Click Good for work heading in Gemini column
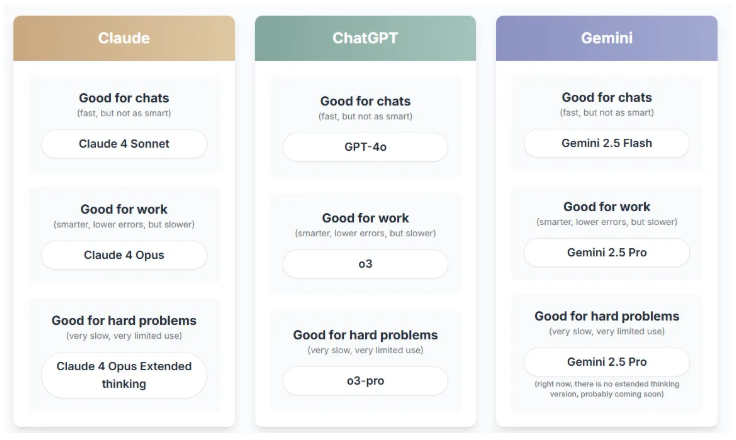Image resolution: width=736 pixels, height=440 pixels. [606, 207]
